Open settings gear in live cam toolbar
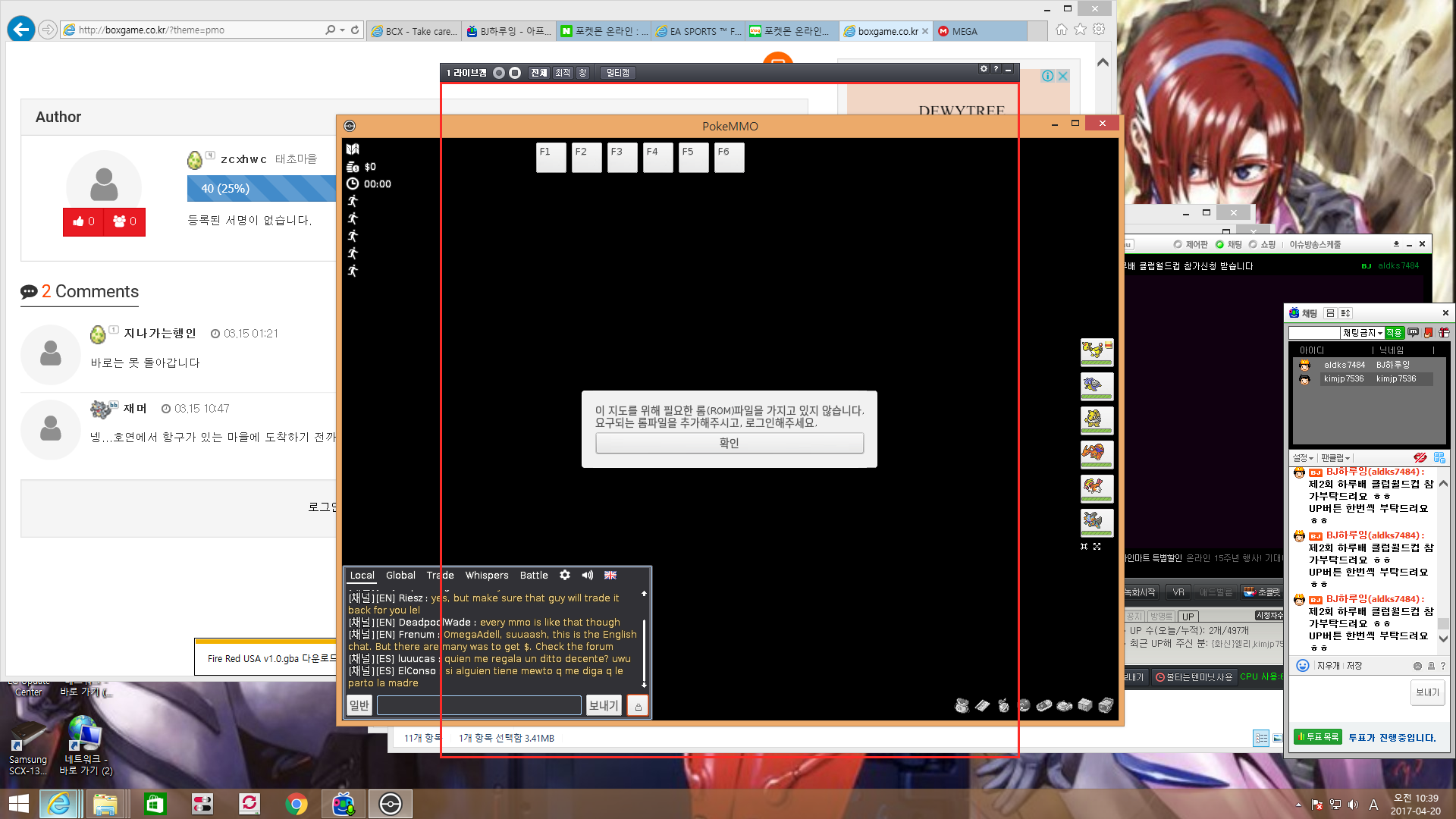The height and width of the screenshot is (819, 1456). 984,69
